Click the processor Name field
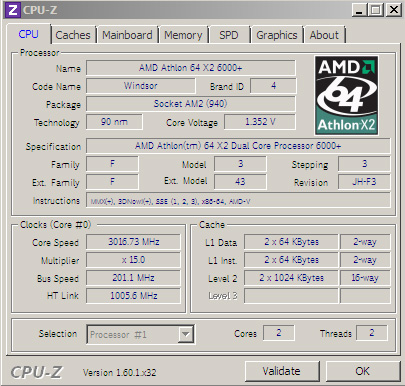Image resolution: width=405 pixels, height=386 pixels. [x=191, y=68]
